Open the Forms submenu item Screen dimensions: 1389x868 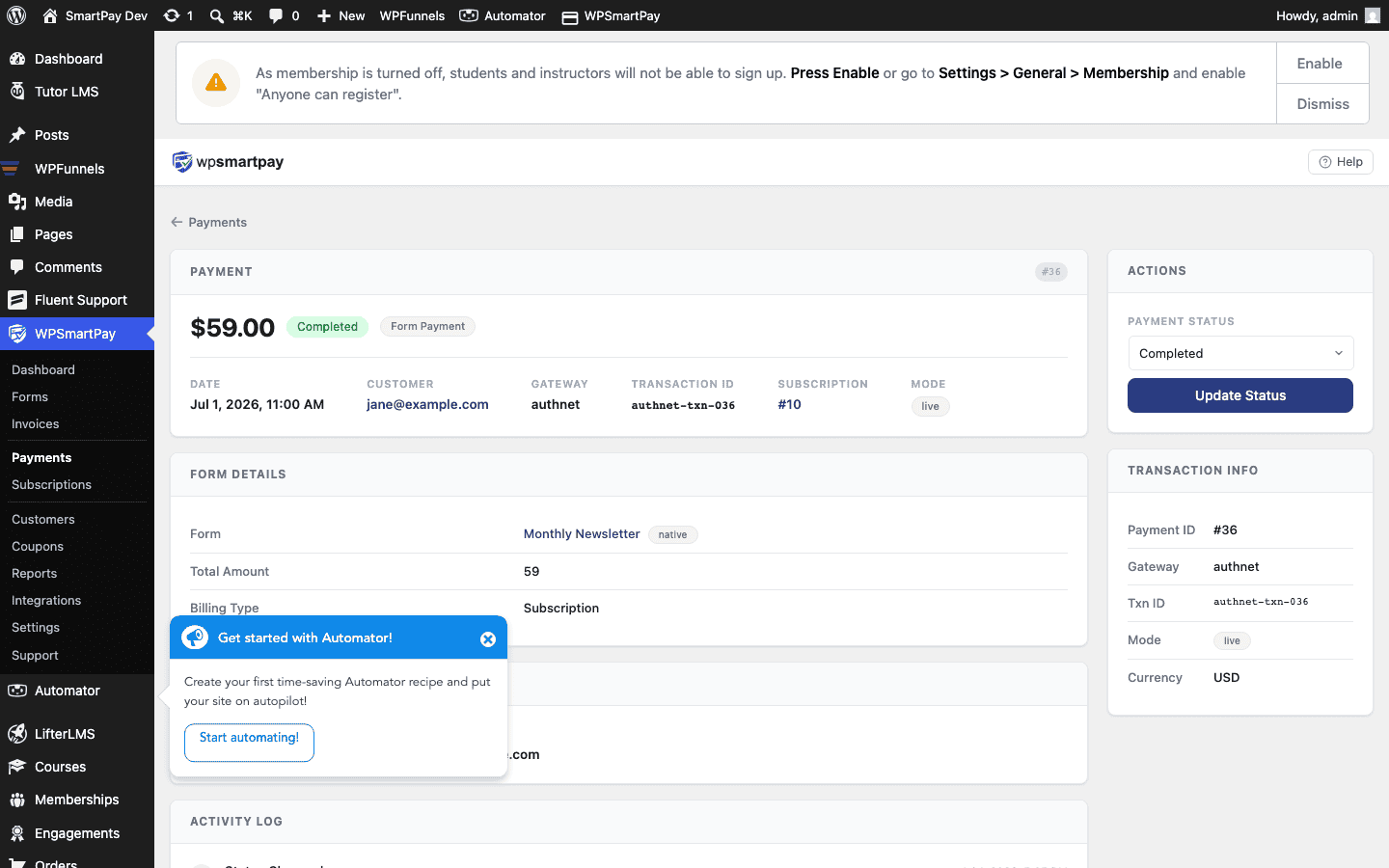[x=30, y=396]
